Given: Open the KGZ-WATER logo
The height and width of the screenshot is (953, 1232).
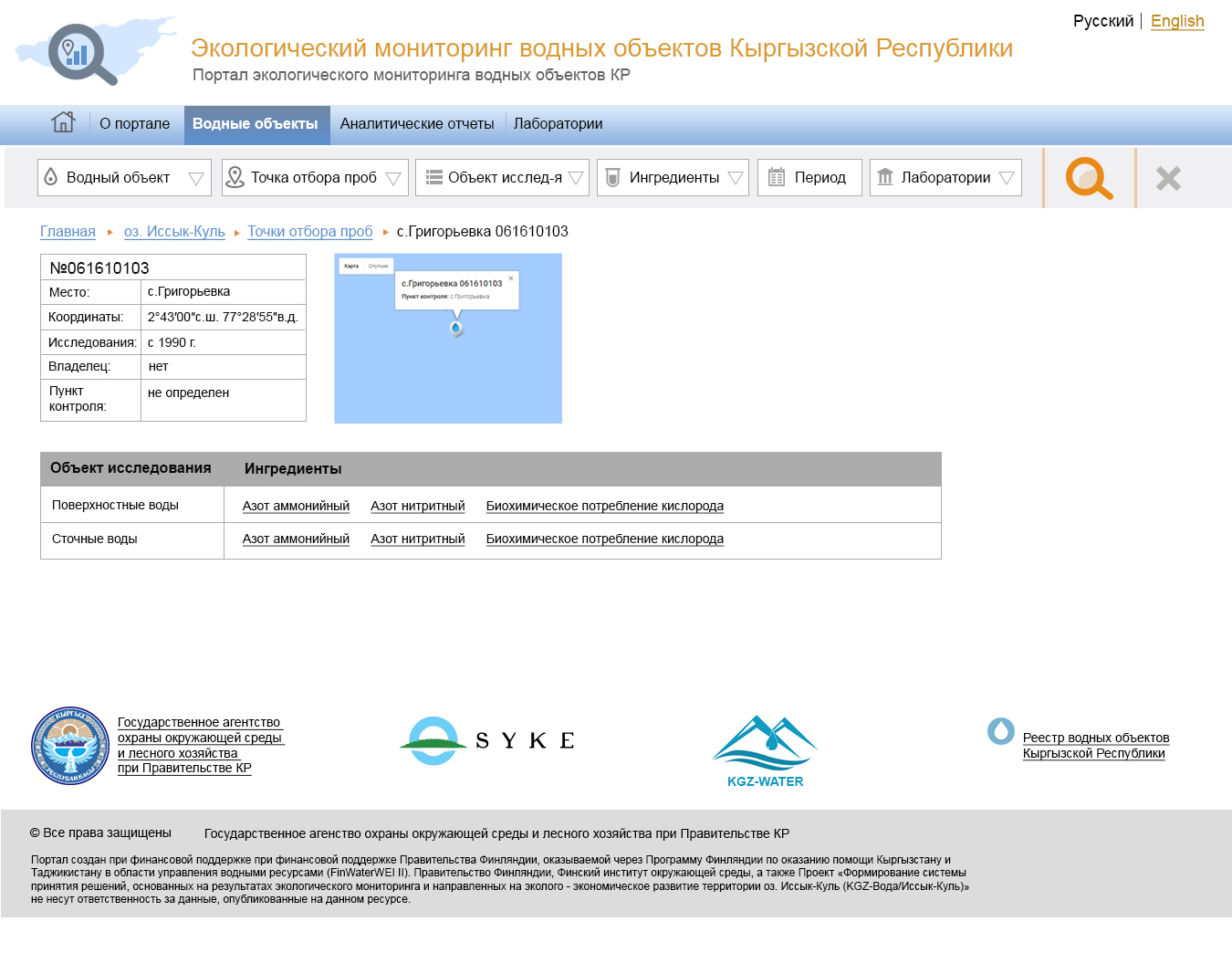Looking at the screenshot, I should 765,750.
